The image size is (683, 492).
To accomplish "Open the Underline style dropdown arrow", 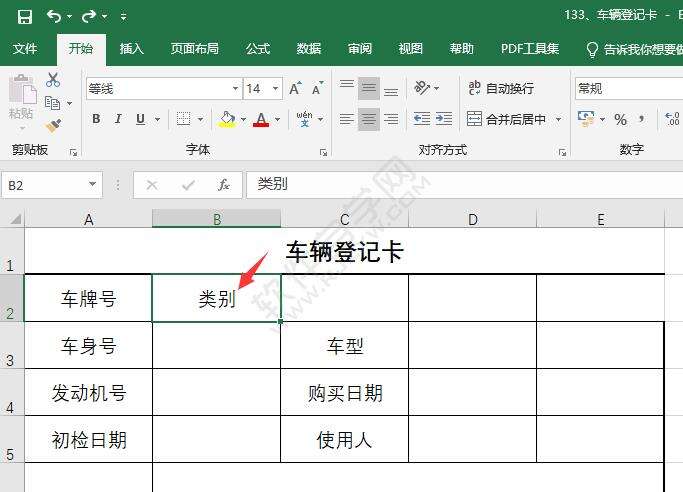I will tap(157, 119).
